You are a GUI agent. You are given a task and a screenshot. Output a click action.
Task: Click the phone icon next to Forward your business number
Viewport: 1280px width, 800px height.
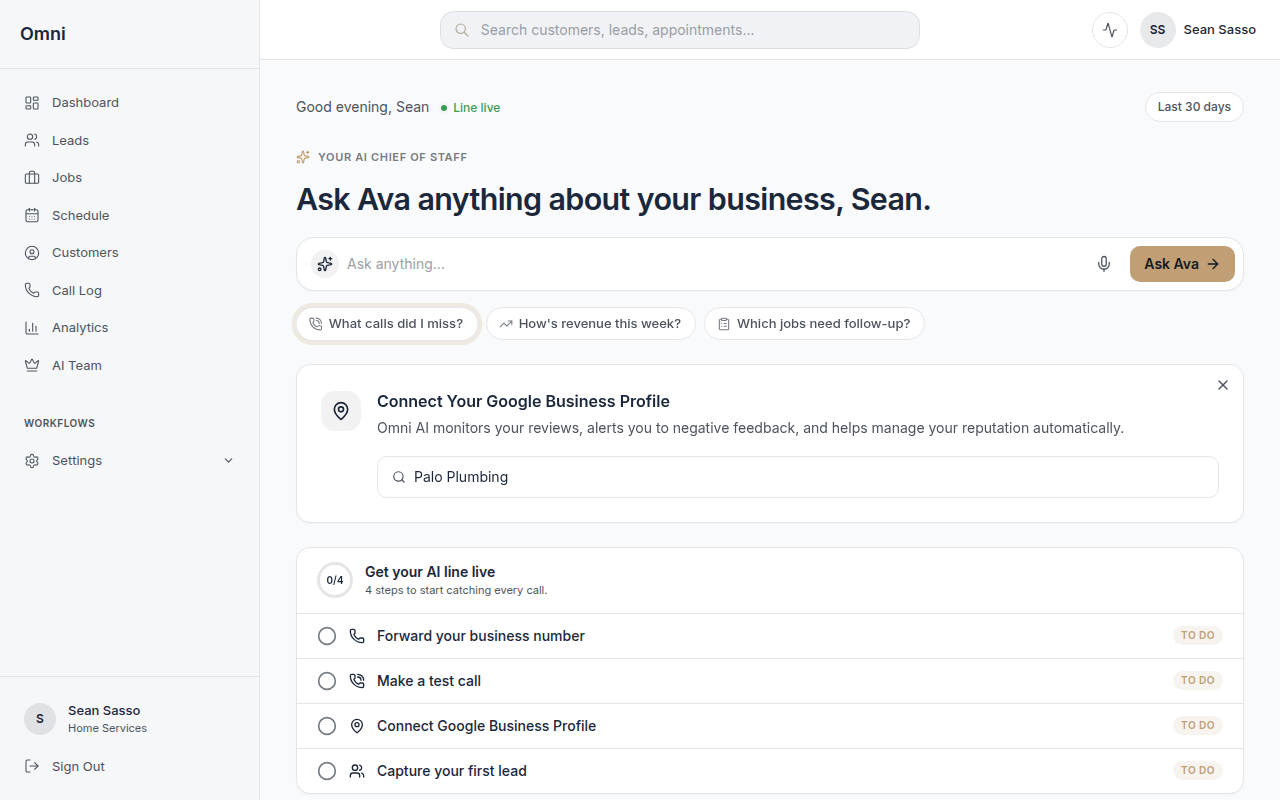tap(357, 636)
